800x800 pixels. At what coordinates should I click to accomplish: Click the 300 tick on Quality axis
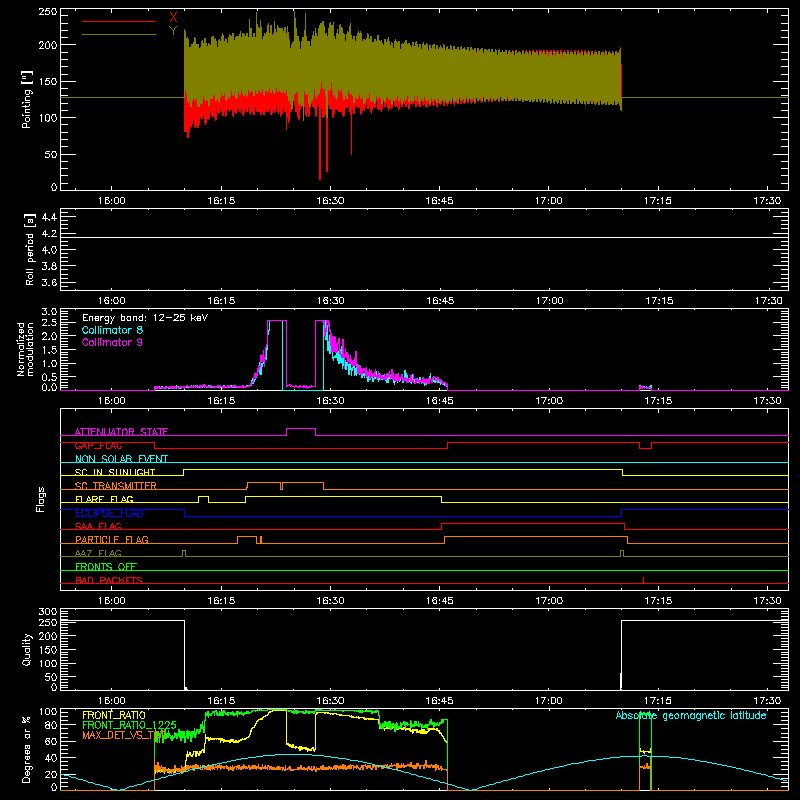[47, 612]
